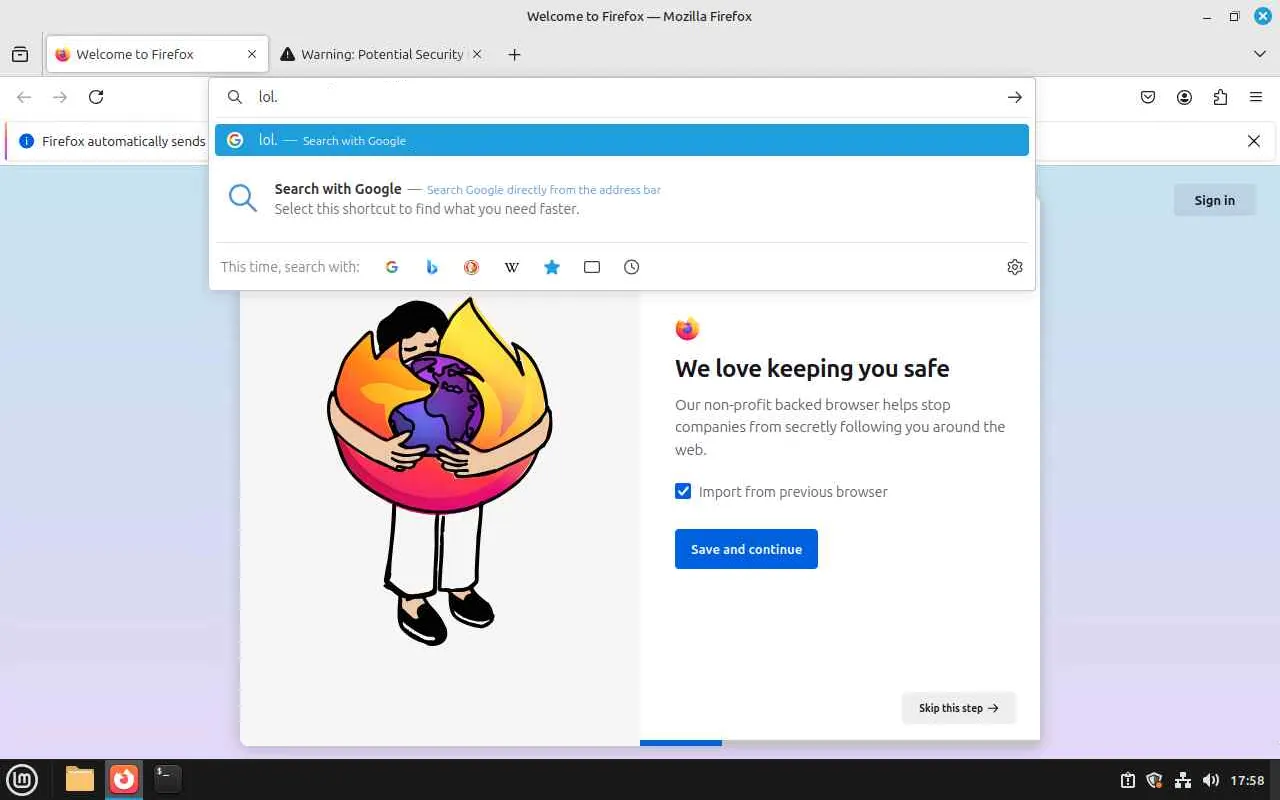Open the update manager tray icon
The width and height of the screenshot is (1280, 800).
pyautogui.click(x=1127, y=780)
